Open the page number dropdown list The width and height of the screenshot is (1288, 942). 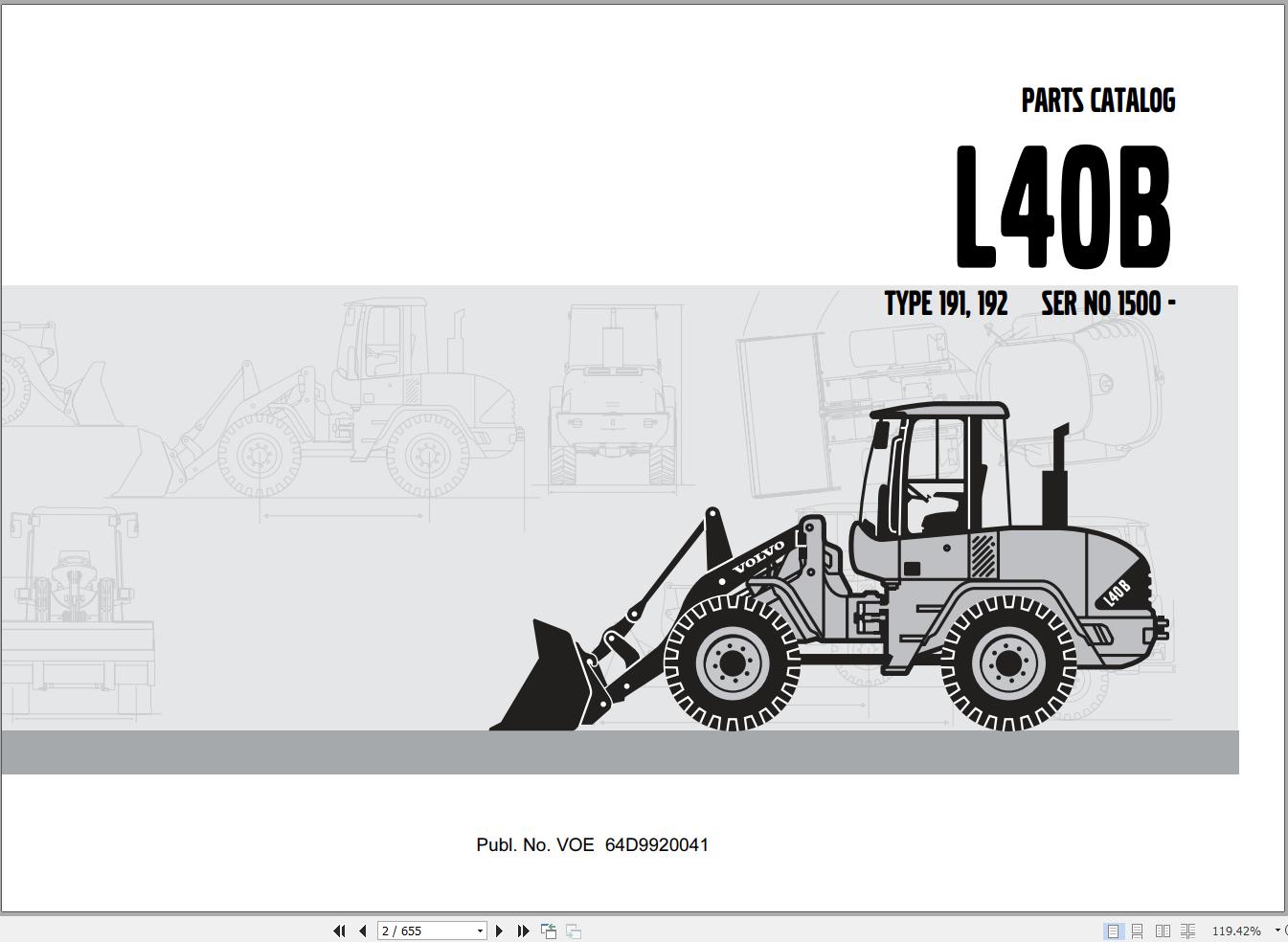481,930
